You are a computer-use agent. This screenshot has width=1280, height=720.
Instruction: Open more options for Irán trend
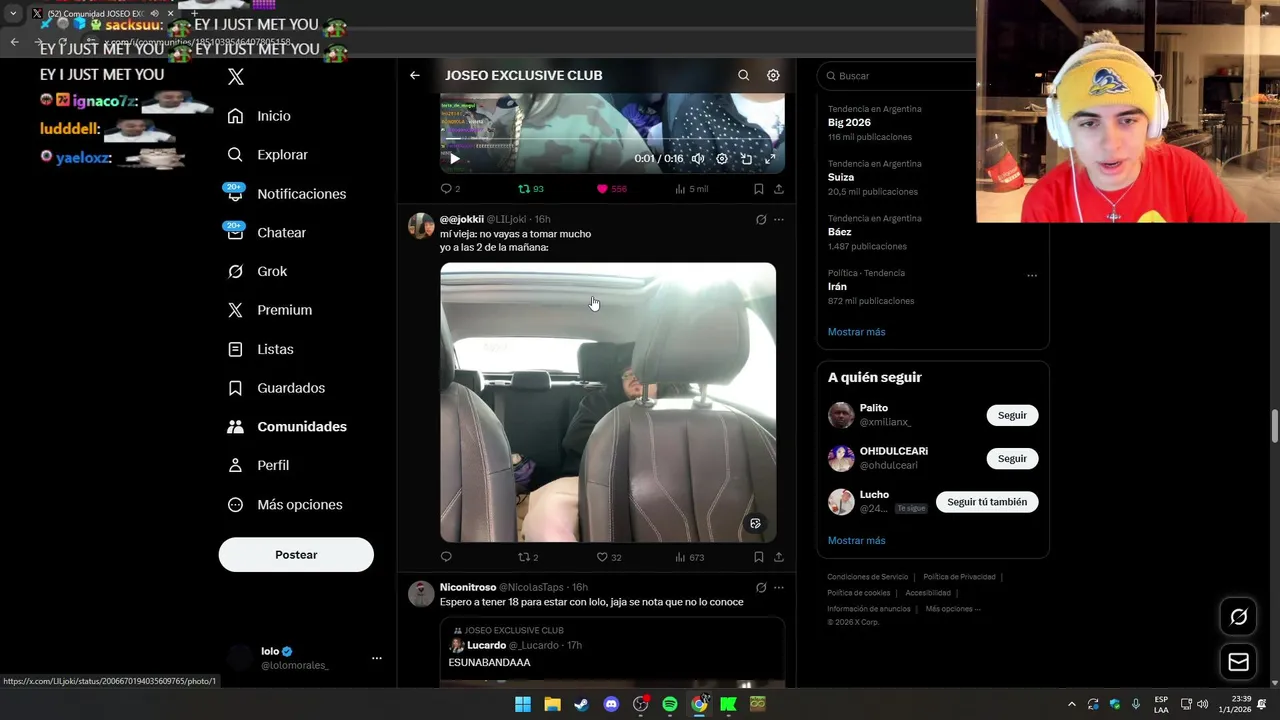coord(1032,275)
